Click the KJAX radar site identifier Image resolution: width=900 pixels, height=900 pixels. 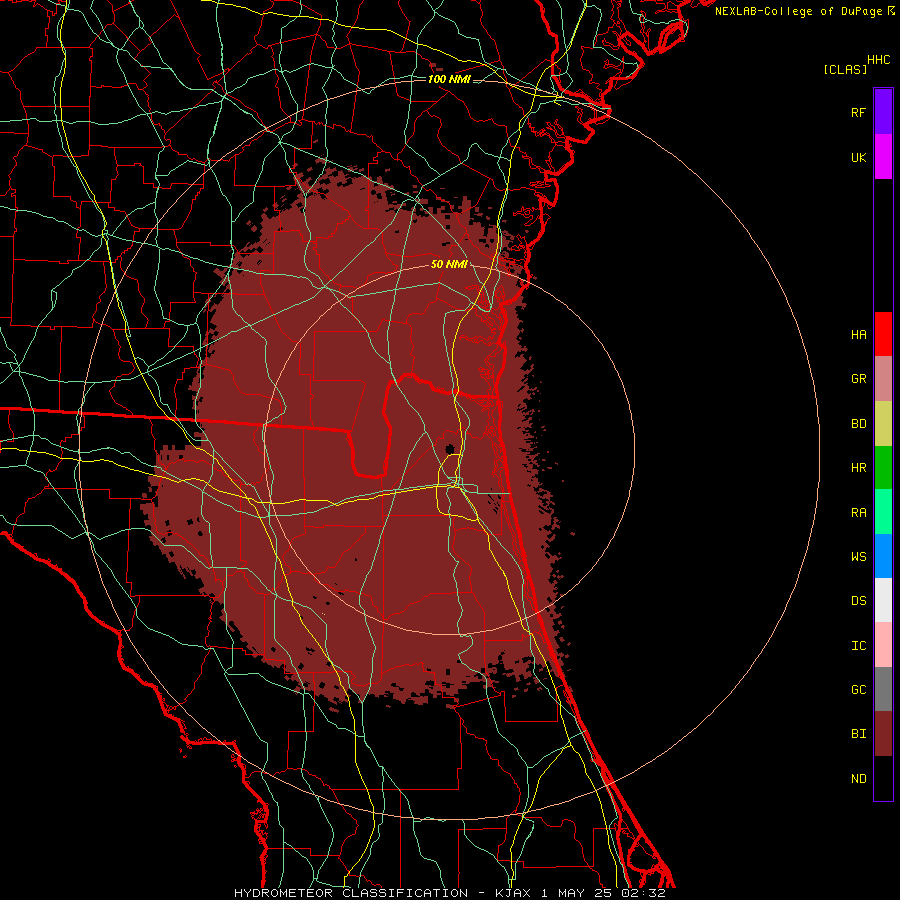pos(513,893)
